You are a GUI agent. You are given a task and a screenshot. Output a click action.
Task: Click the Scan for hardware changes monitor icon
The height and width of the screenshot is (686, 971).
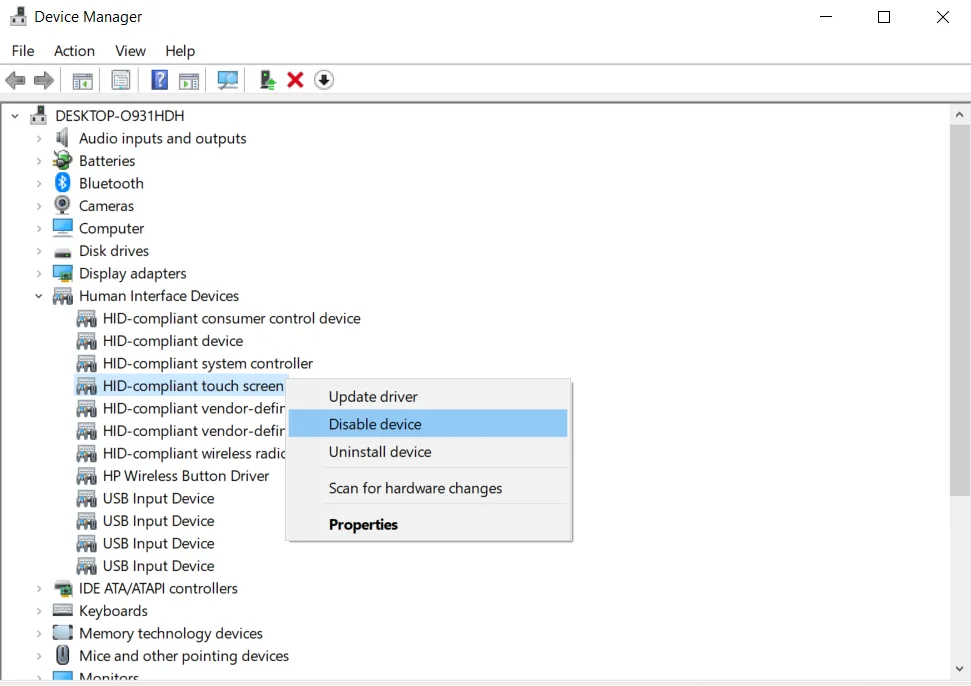(227, 80)
